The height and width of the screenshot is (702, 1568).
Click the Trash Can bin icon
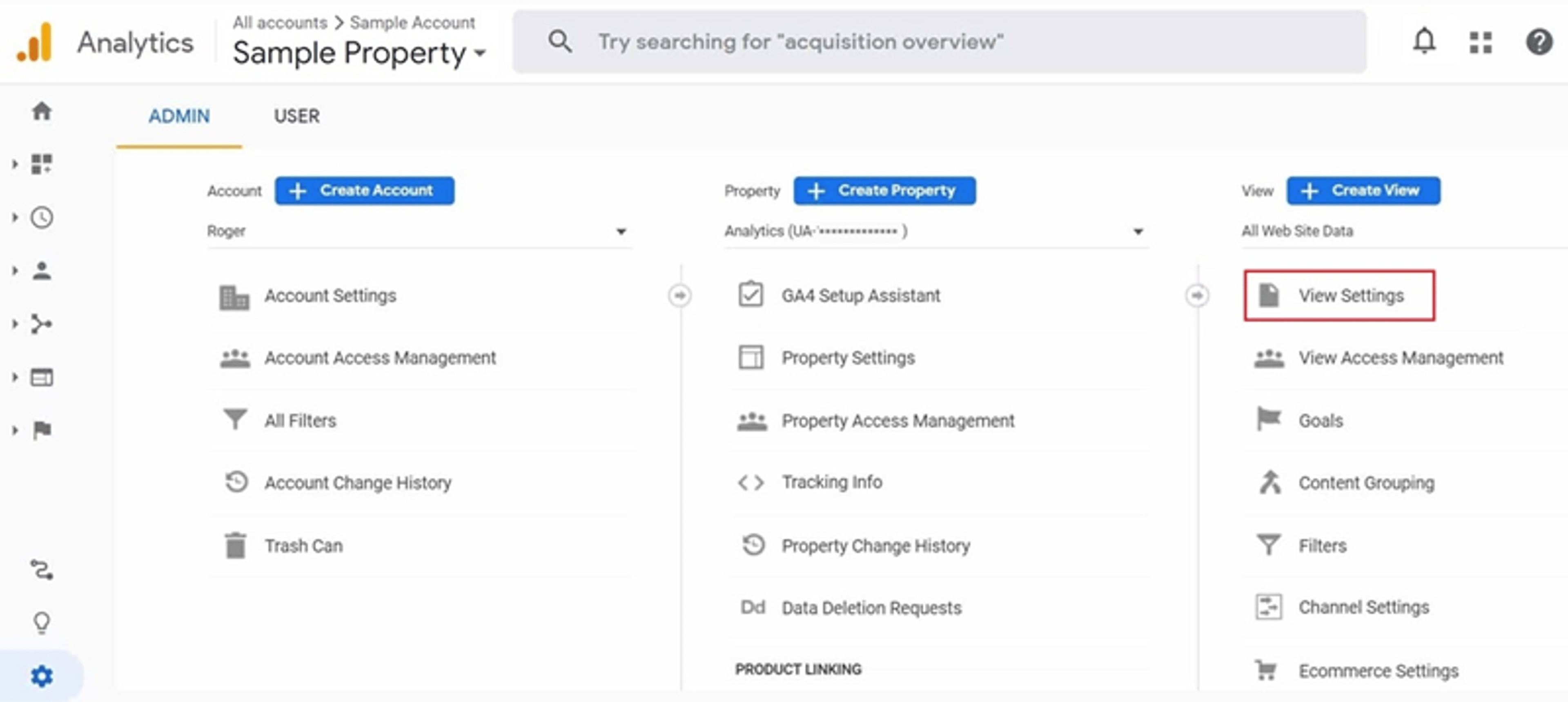click(235, 545)
